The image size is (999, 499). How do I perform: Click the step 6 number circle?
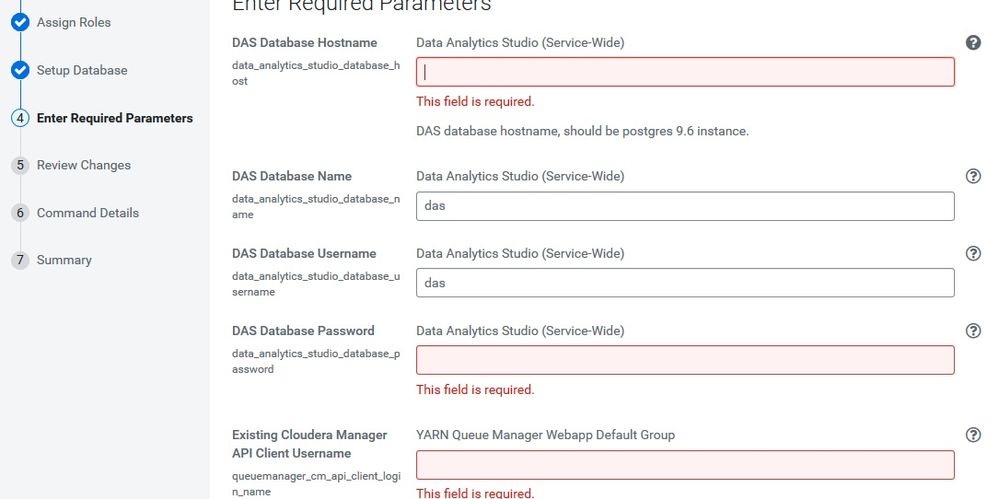coord(20,213)
